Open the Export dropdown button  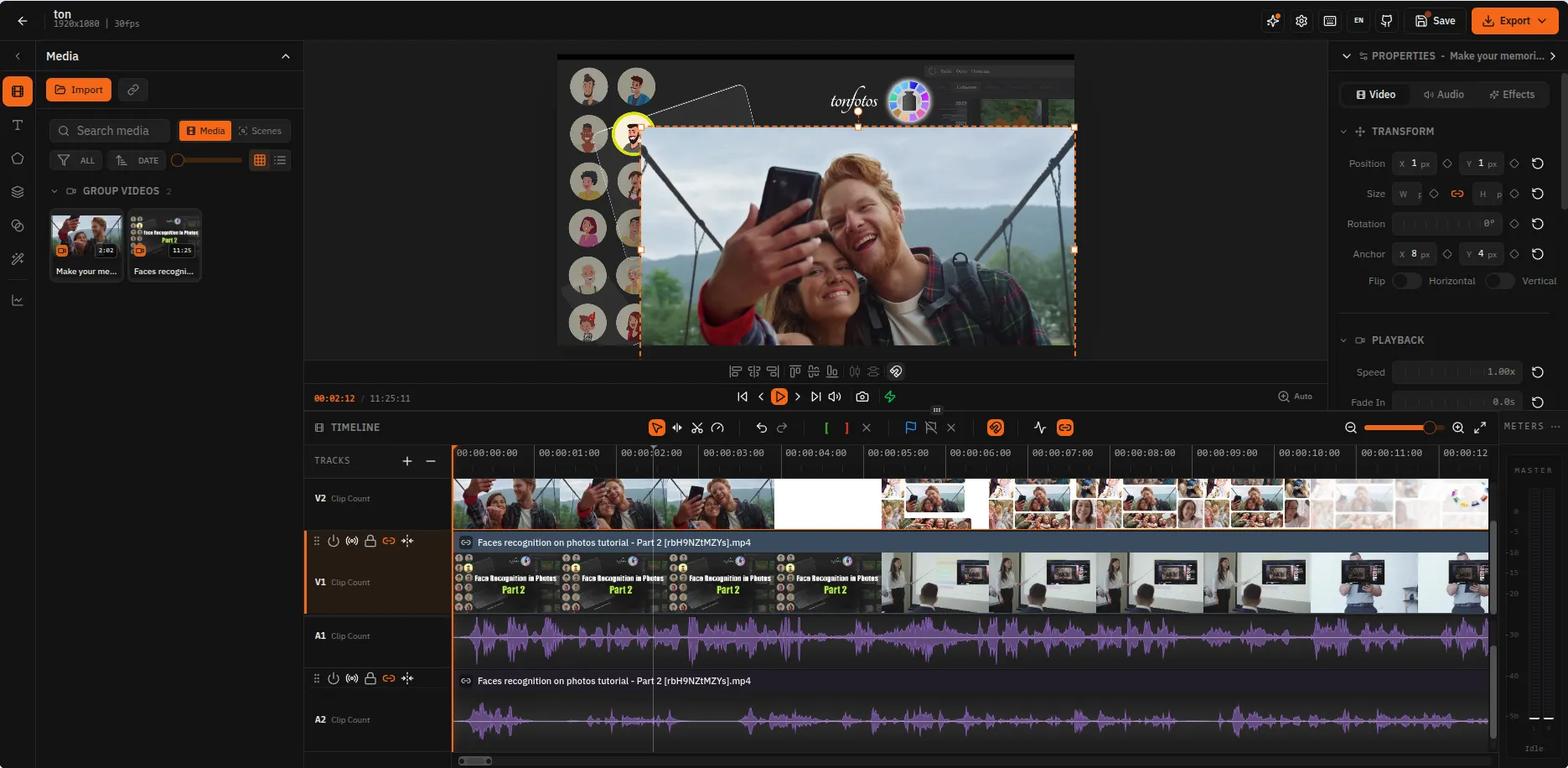coord(1515,21)
